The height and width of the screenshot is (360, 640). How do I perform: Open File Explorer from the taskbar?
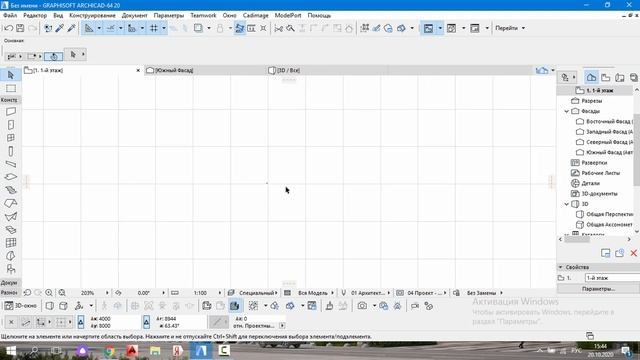[155, 351]
